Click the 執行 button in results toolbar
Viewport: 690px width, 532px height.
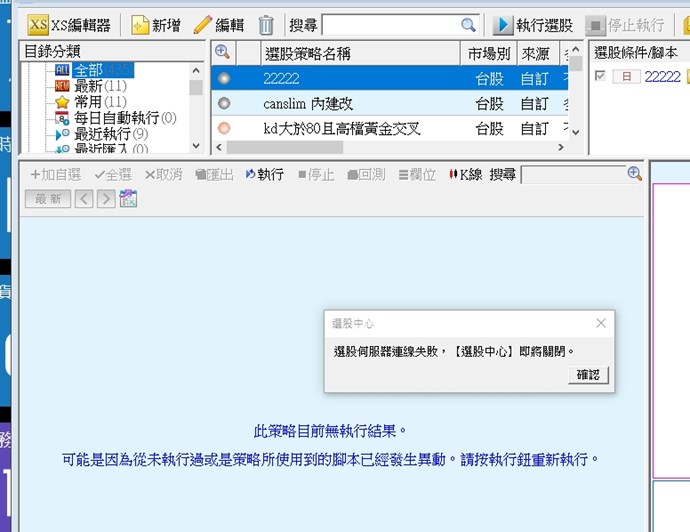(x=264, y=175)
